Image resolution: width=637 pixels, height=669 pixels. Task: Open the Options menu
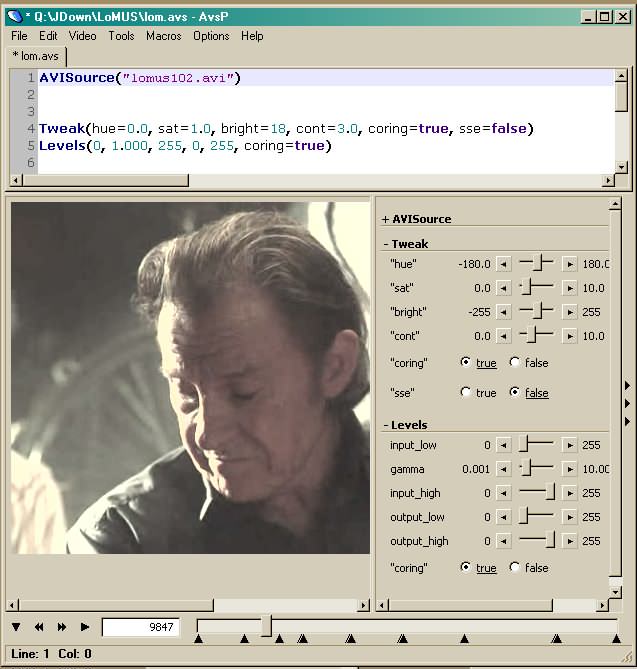coord(211,36)
